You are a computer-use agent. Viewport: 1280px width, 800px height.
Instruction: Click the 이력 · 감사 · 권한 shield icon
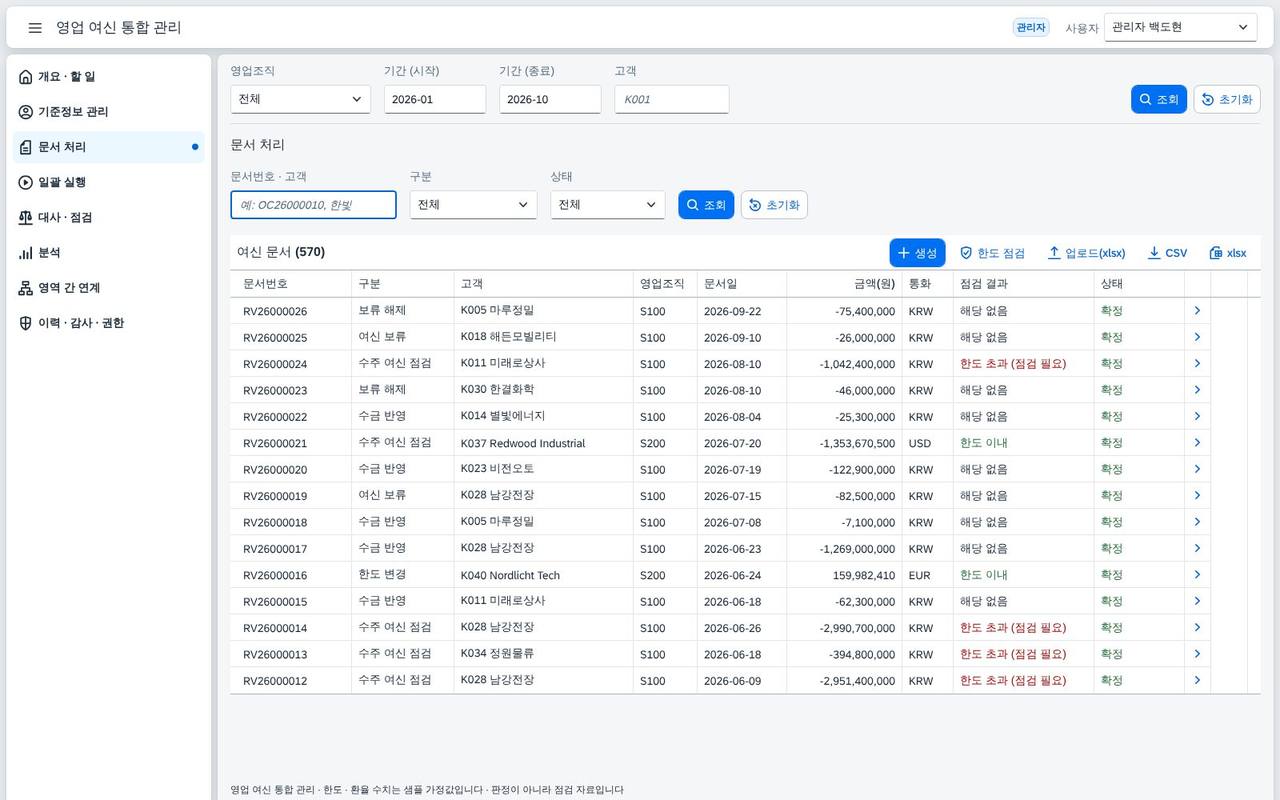click(x=26, y=323)
